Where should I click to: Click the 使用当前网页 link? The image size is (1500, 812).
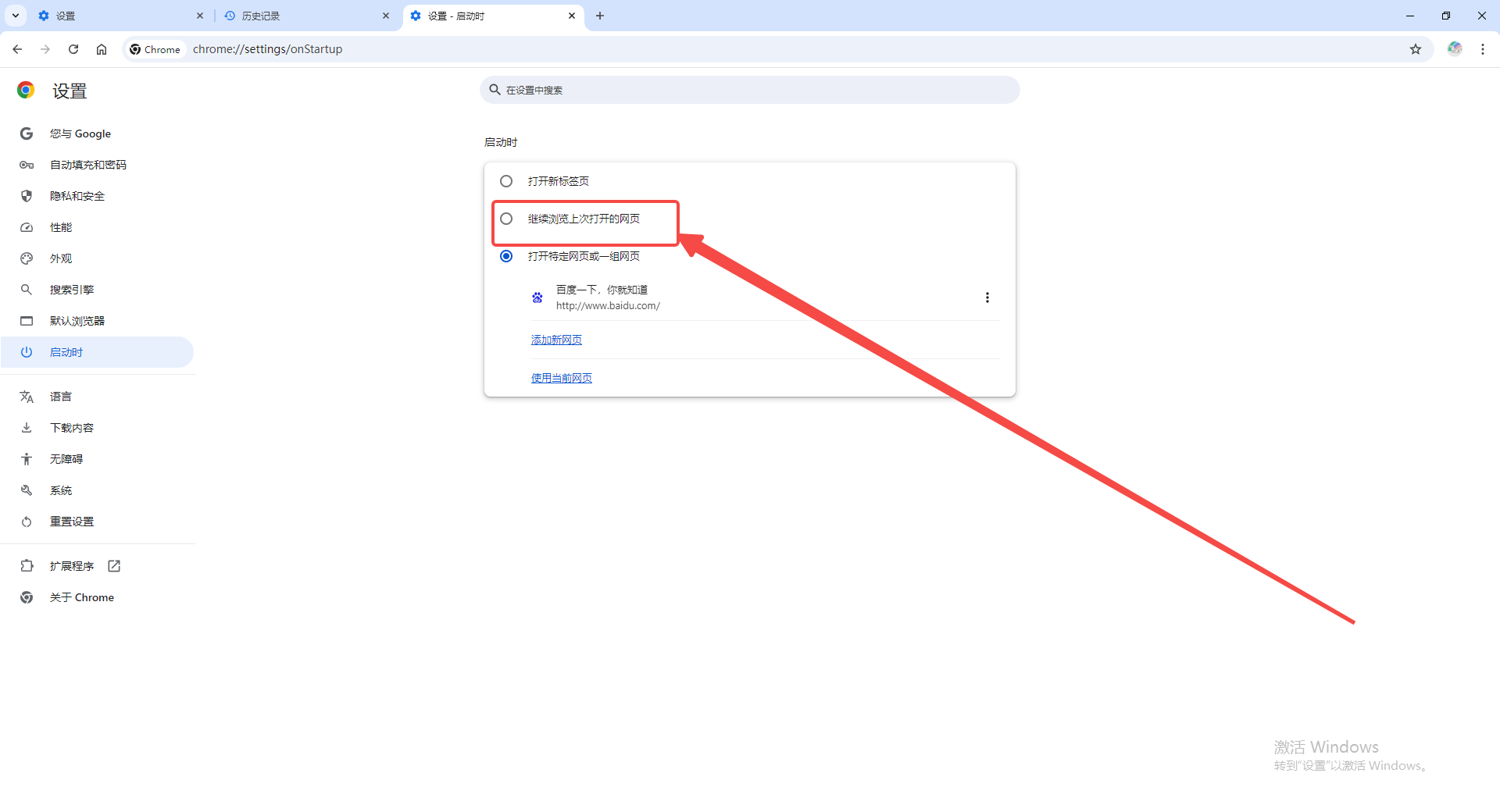click(562, 378)
